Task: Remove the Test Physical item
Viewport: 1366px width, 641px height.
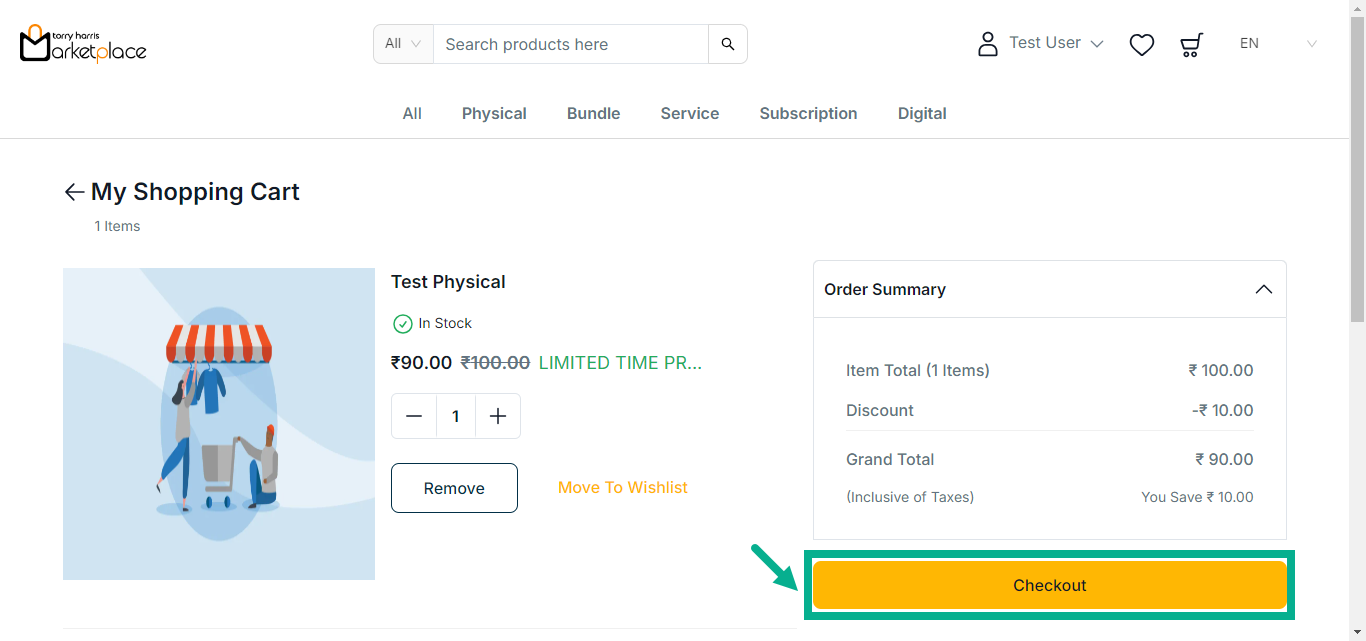Action: (454, 488)
